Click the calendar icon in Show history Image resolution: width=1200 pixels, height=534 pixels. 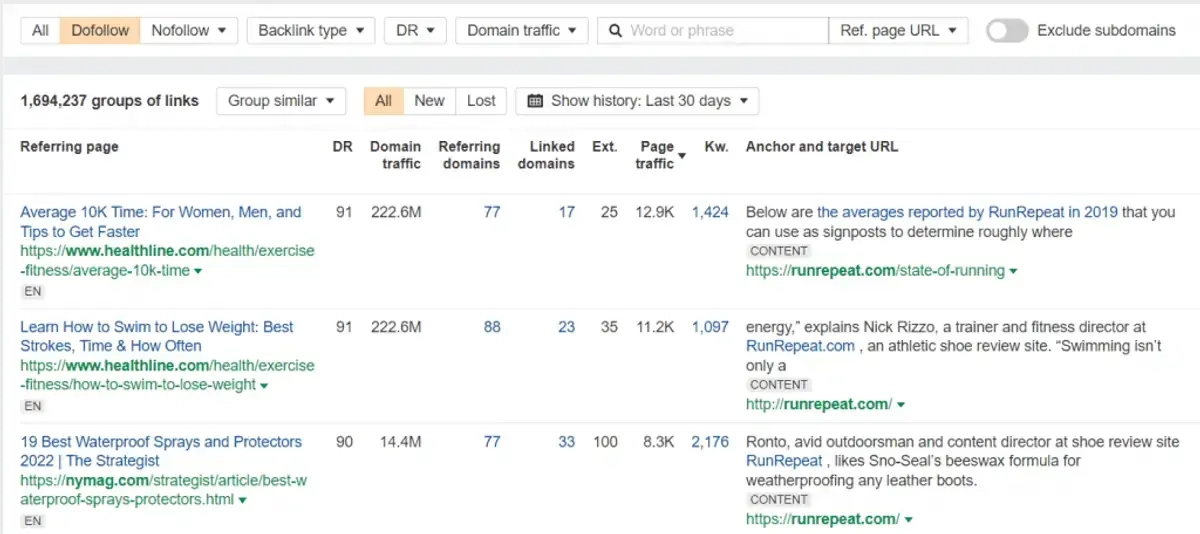coord(535,101)
